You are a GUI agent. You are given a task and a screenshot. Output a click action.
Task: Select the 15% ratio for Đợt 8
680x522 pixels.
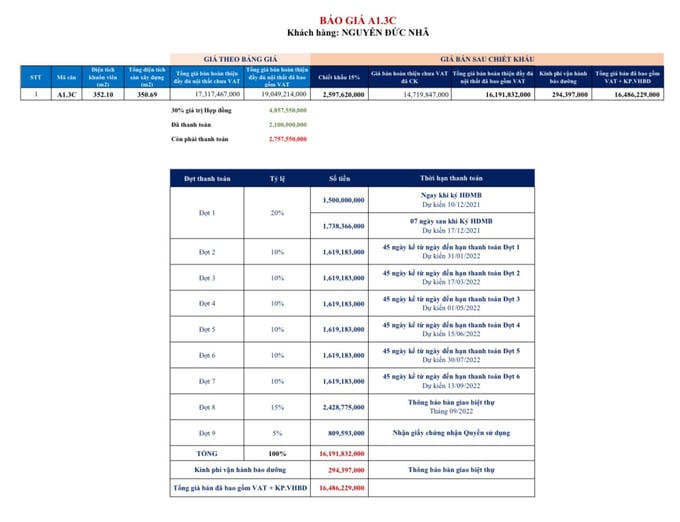(x=276, y=408)
